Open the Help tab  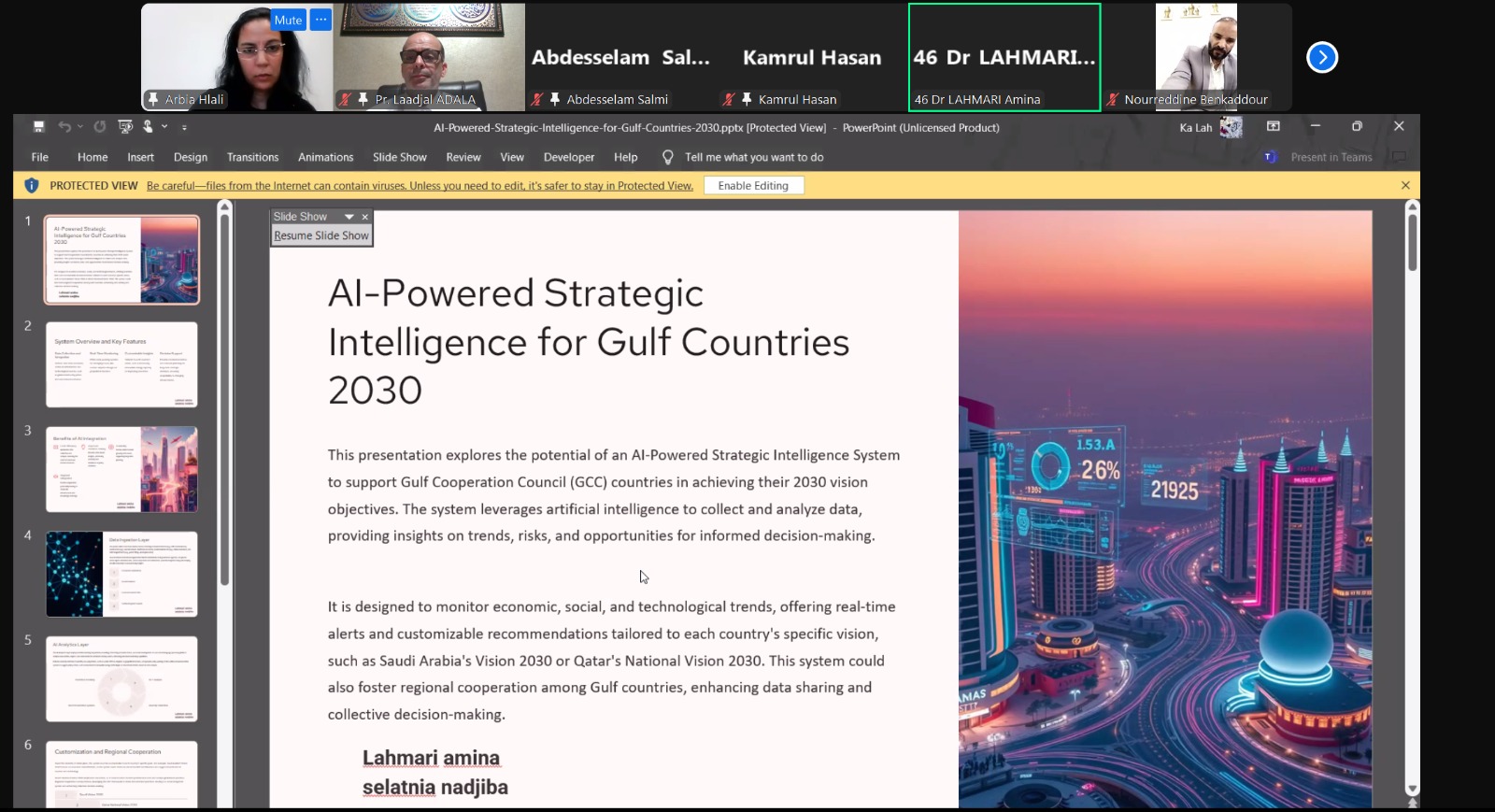[x=625, y=157]
